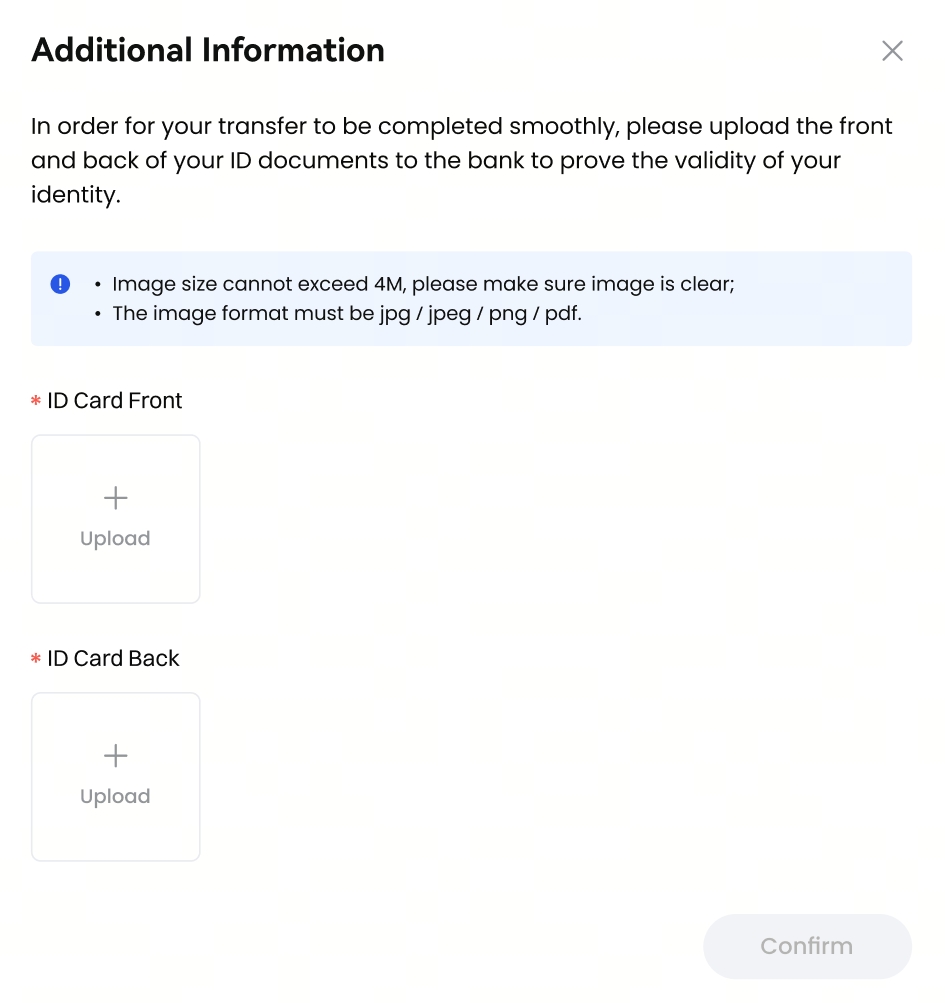Click the Additional Information dialog title
945x1003 pixels.
pos(208,50)
